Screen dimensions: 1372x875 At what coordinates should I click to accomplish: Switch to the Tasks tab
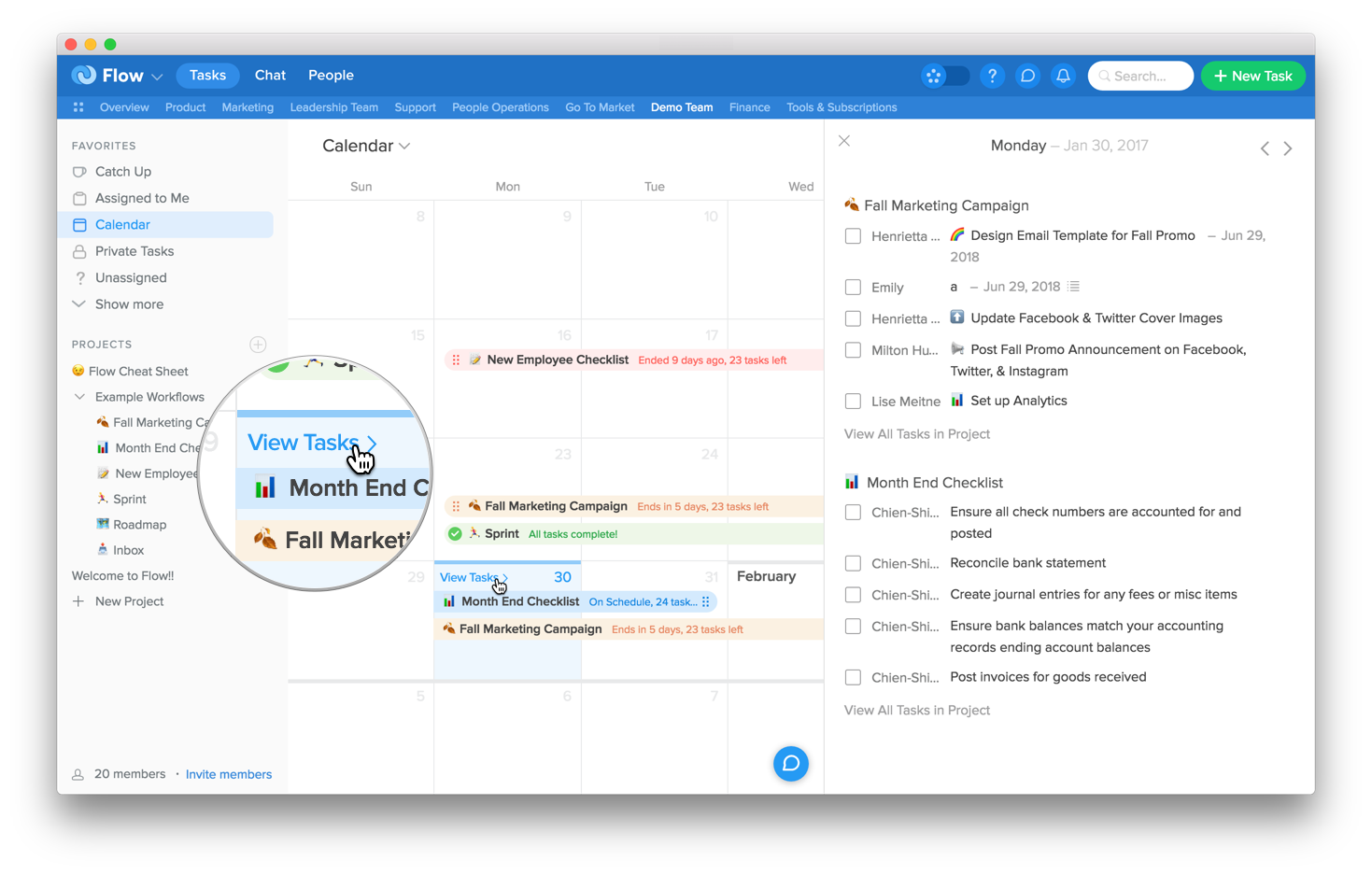pyautogui.click(x=207, y=76)
